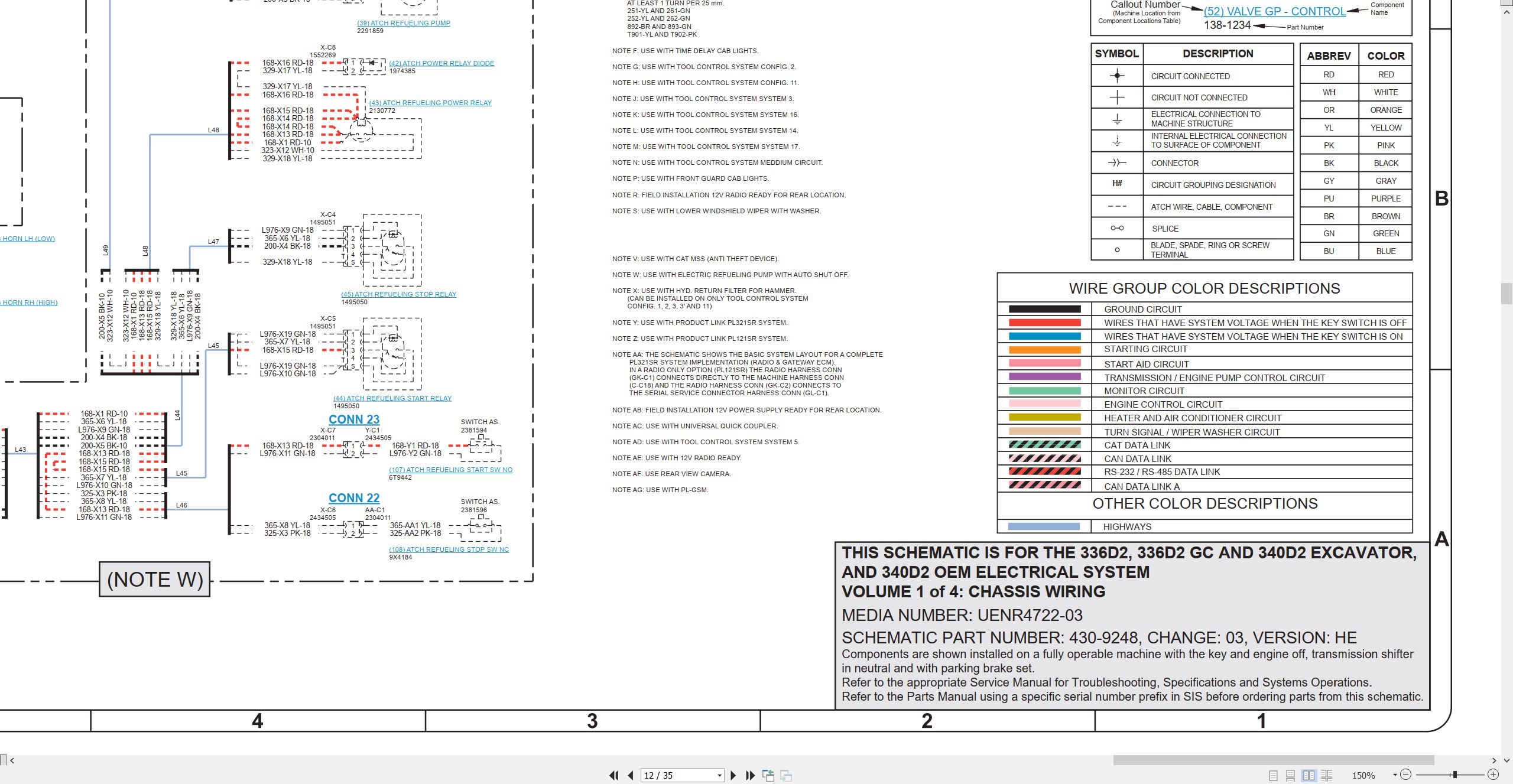Click the vertical scrollbar thumb
The width and height of the screenshot is (1513, 784).
pos(1507,294)
